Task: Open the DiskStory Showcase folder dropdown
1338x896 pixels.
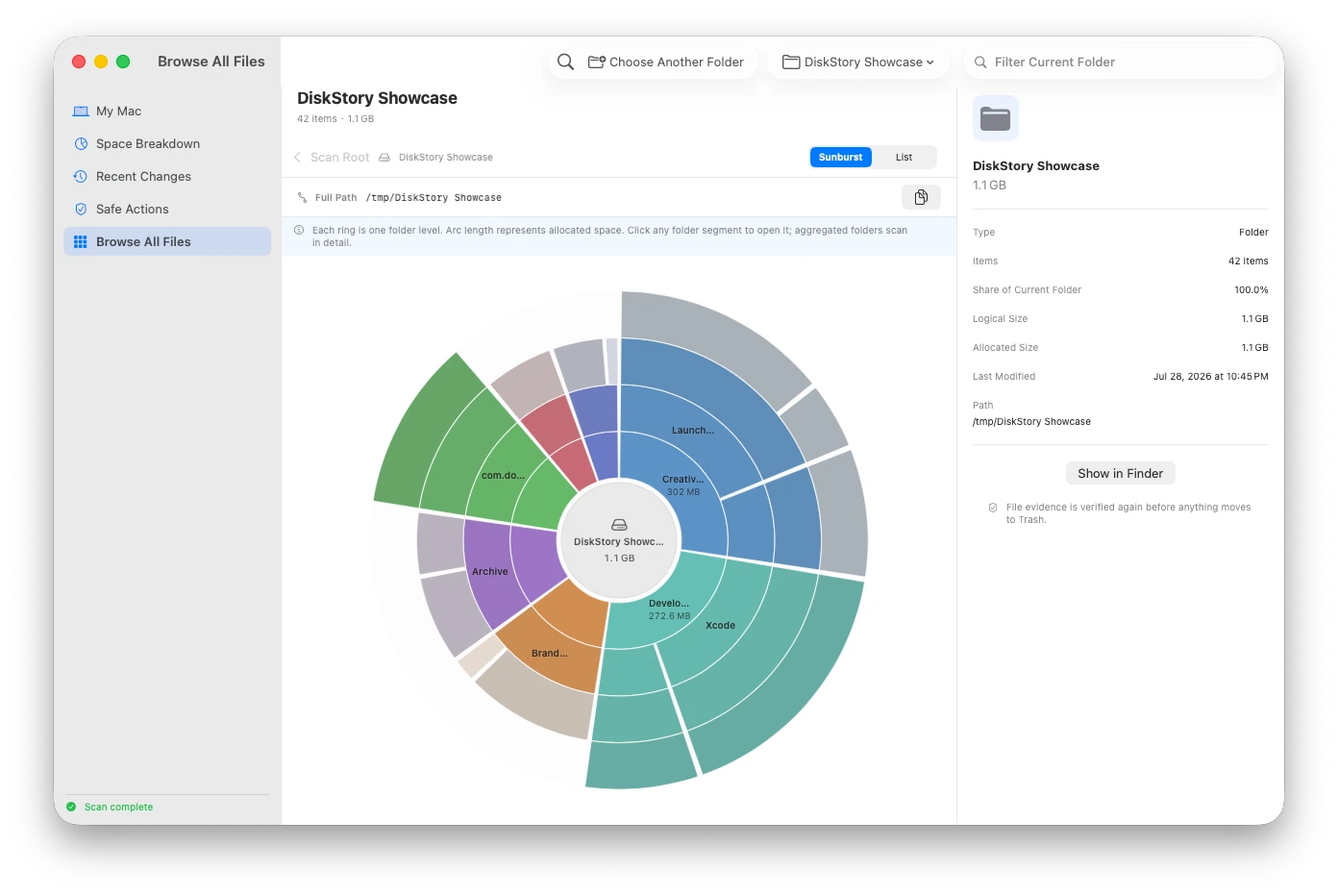Action: pyautogui.click(x=858, y=62)
